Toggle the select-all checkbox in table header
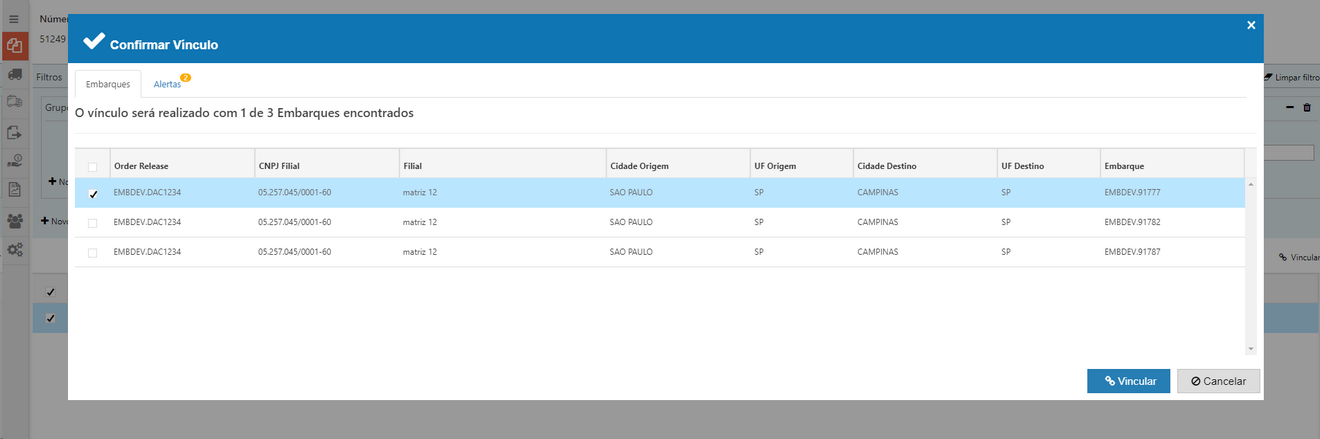Screen dimensions: 1320x439 (x=93, y=166)
